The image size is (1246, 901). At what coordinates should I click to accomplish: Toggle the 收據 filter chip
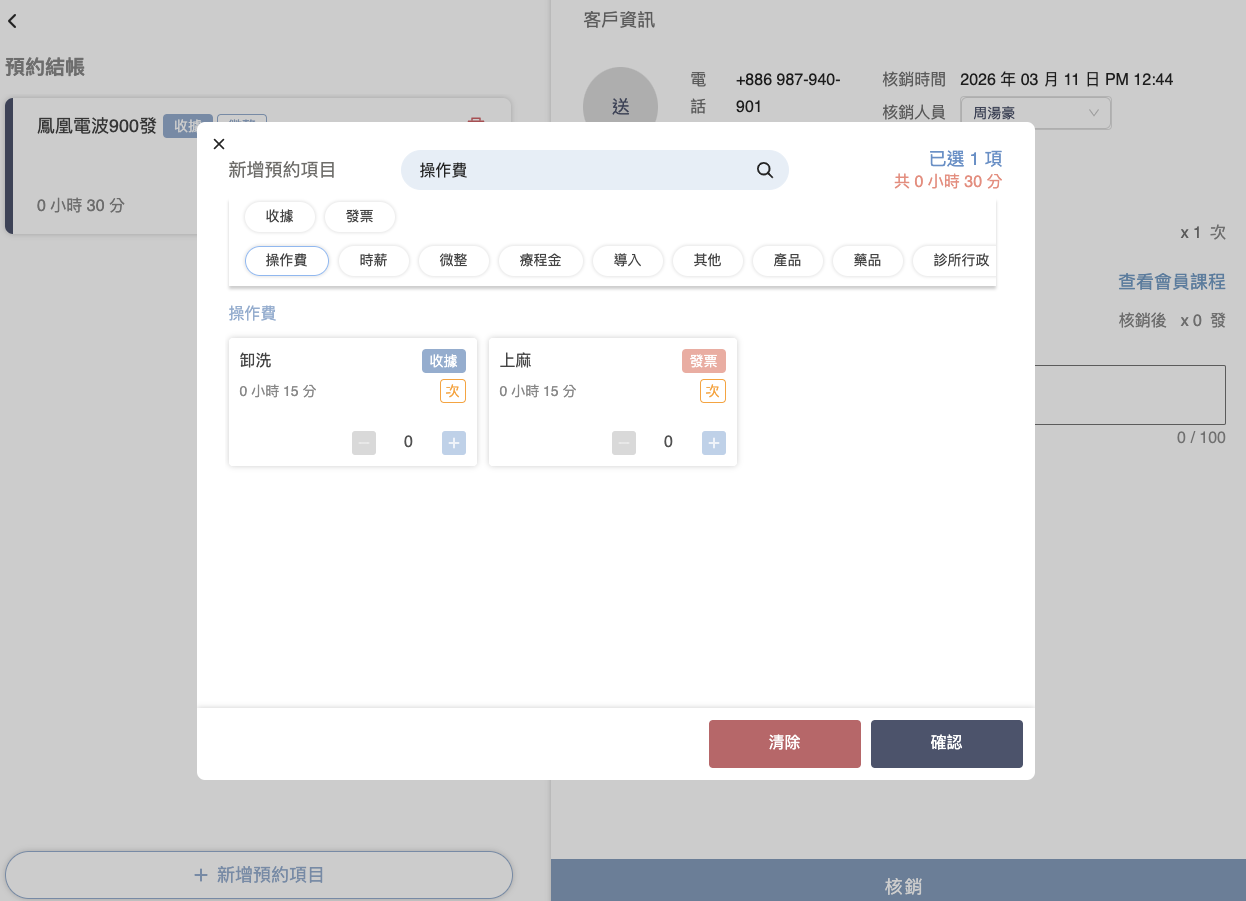280,217
